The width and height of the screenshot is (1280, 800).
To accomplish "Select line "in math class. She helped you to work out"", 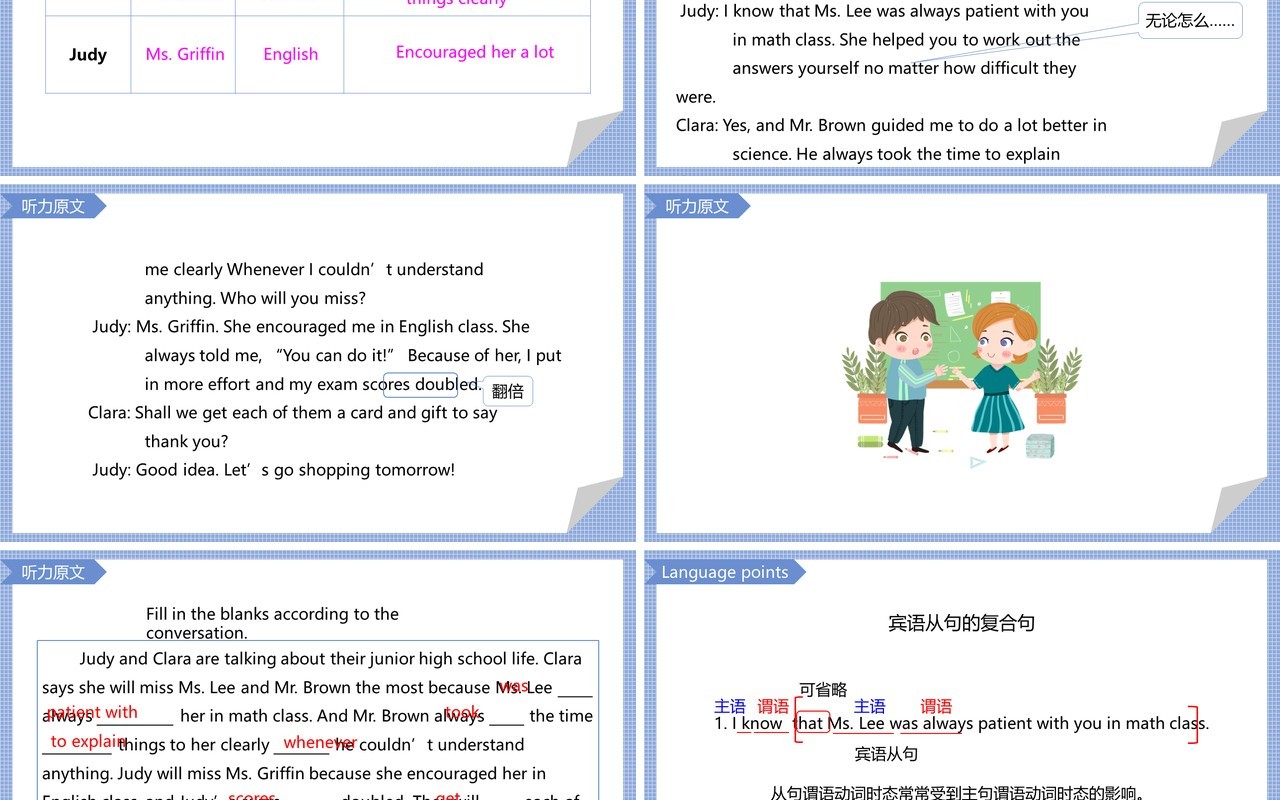I will click(906, 40).
